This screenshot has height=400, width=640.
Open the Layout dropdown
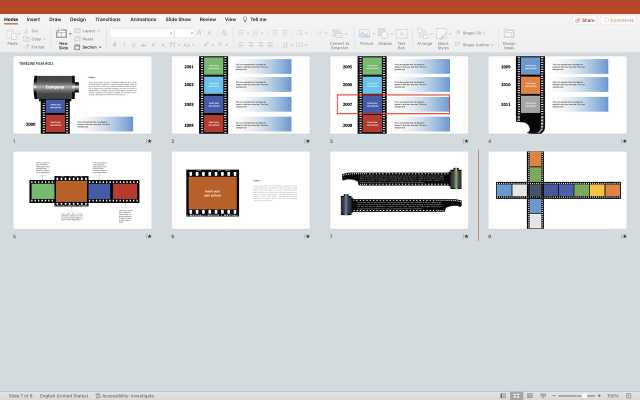pos(89,31)
